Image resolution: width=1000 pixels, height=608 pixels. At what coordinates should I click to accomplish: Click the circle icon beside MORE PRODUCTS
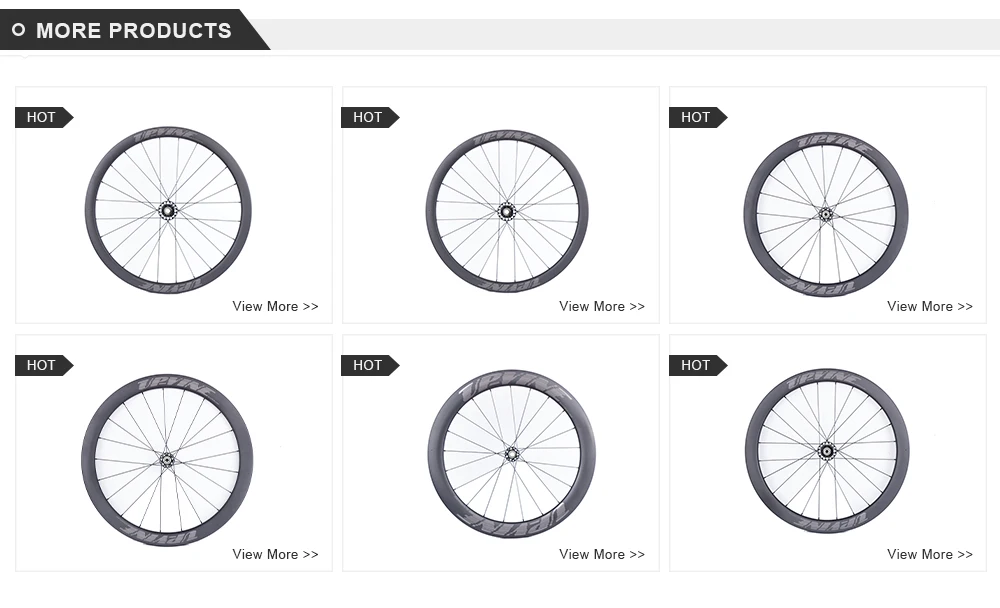pyautogui.click(x=18, y=31)
